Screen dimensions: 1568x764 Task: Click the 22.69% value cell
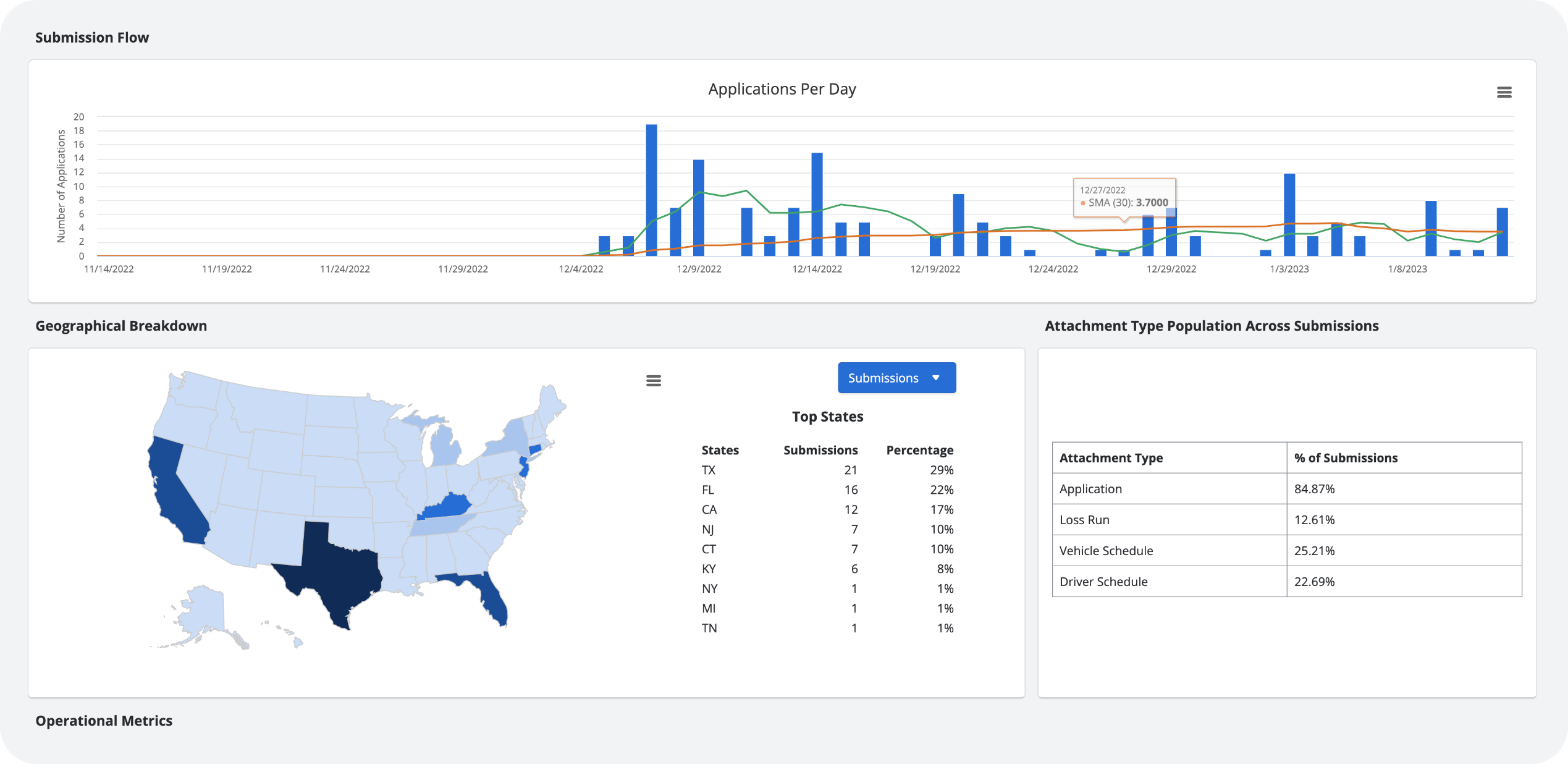(x=1404, y=581)
